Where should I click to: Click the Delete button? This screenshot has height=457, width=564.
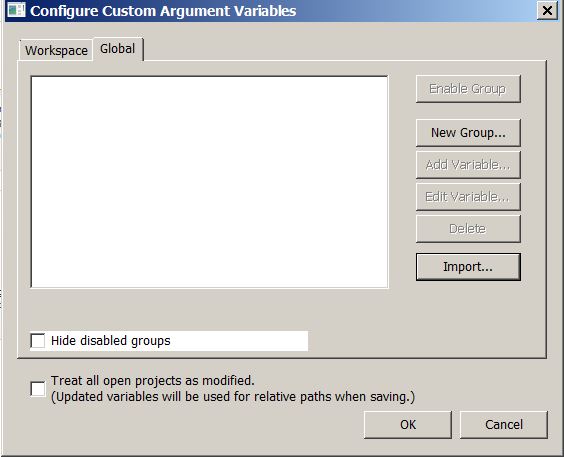468,229
